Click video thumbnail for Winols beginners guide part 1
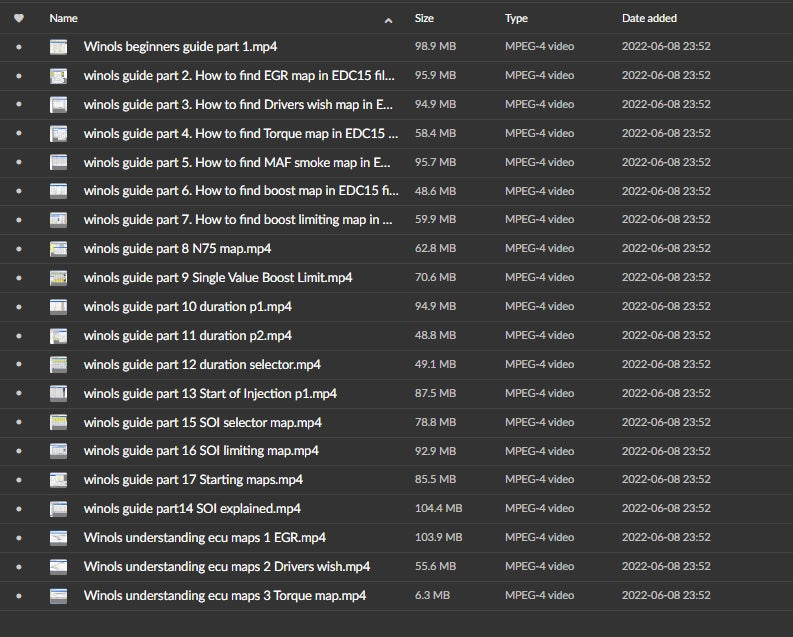 point(59,47)
